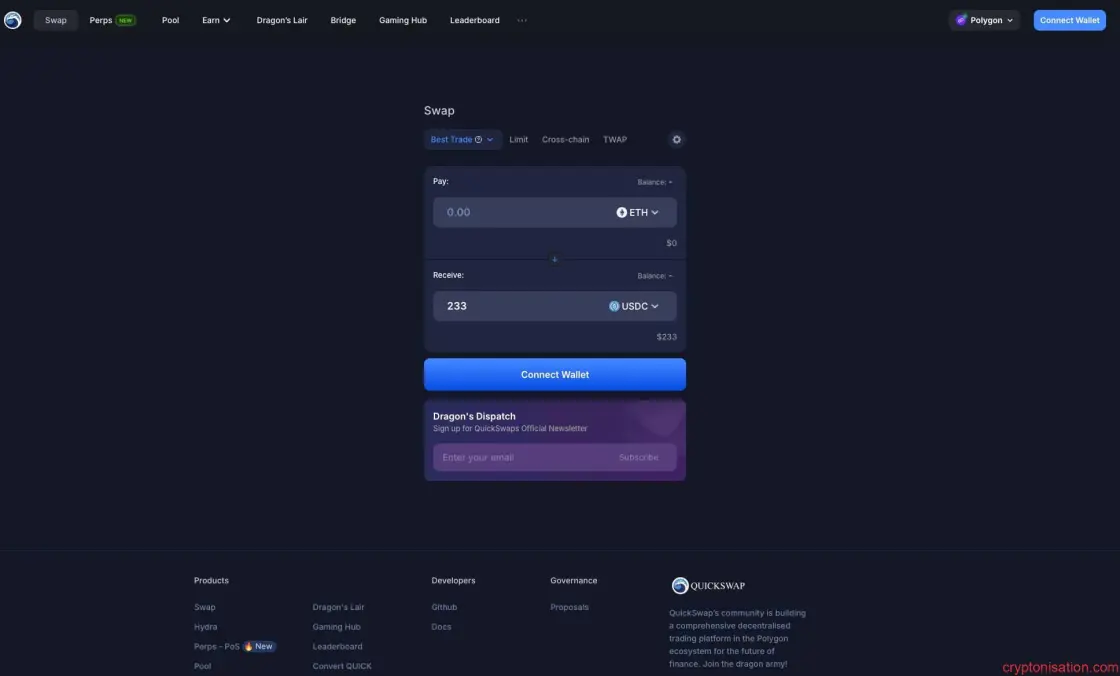Open the footer Docs link
Image resolution: width=1120 pixels, height=676 pixels.
(441, 627)
